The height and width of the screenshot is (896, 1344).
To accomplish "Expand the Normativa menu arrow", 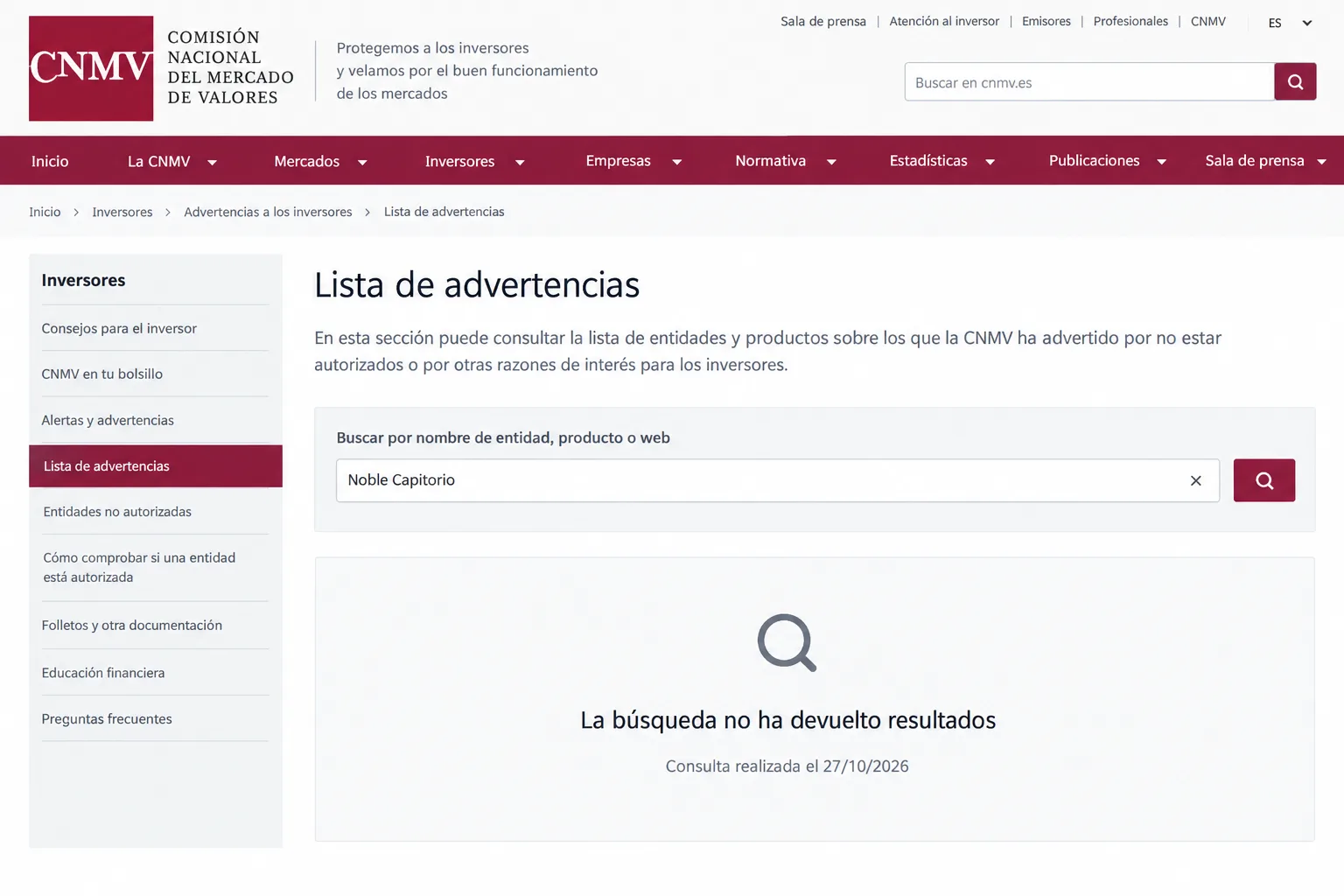I will [x=831, y=162].
